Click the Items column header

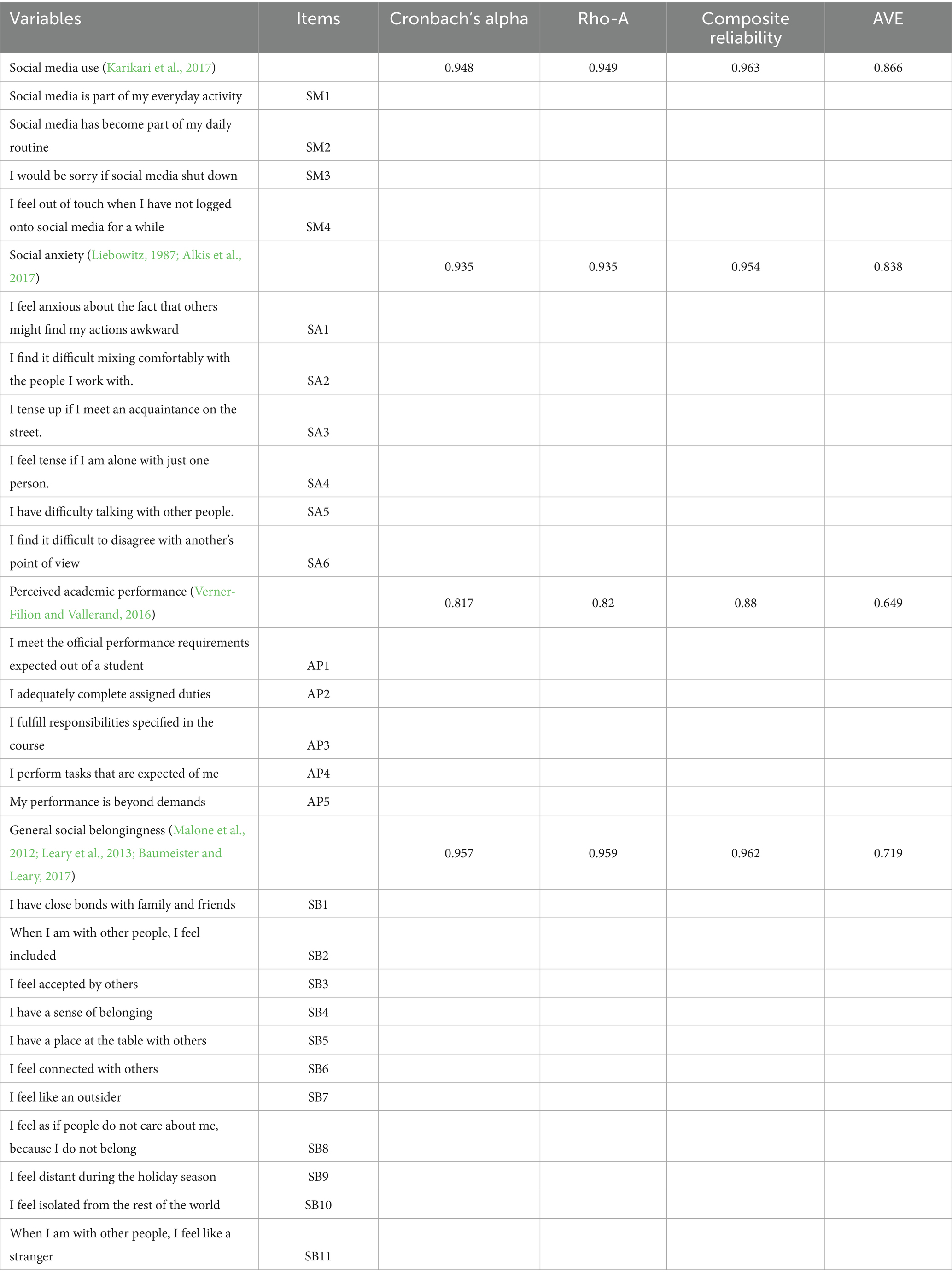click(318, 19)
